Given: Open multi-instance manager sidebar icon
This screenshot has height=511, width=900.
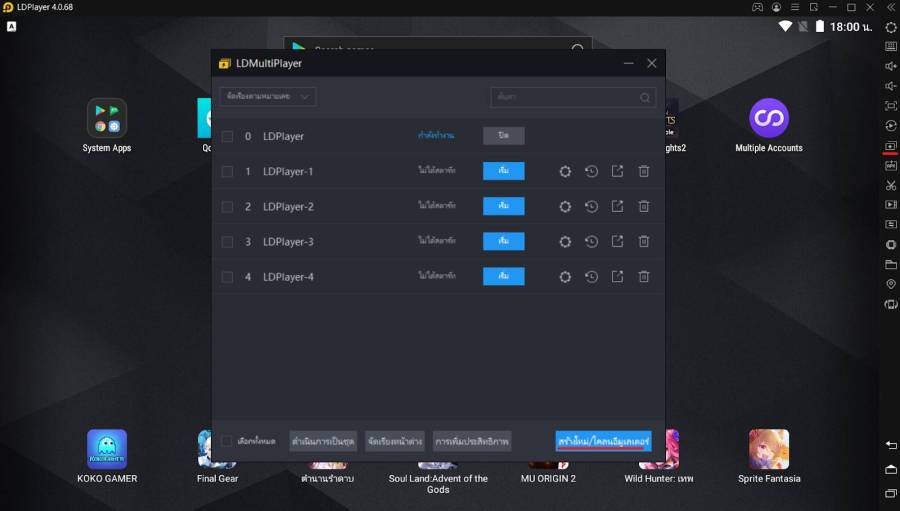Looking at the screenshot, I should pyautogui.click(x=891, y=146).
